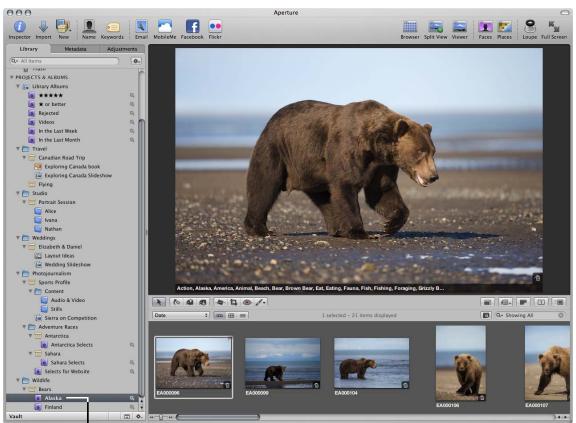This screenshot has height=423, width=576.
Task: Select the Alice album
Action: point(72,211)
